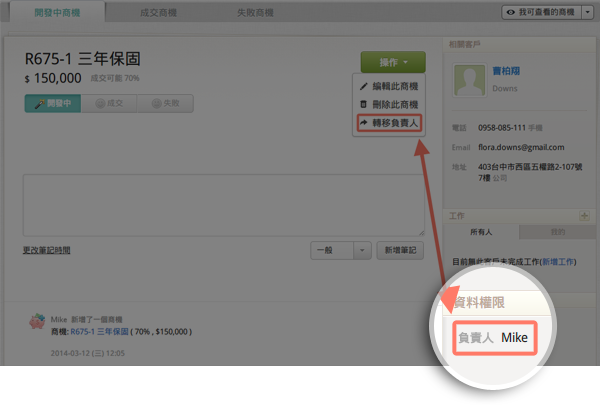The image size is (600, 405).
Task: Choose 轉移負責人 from the menu
Action: tap(390, 123)
